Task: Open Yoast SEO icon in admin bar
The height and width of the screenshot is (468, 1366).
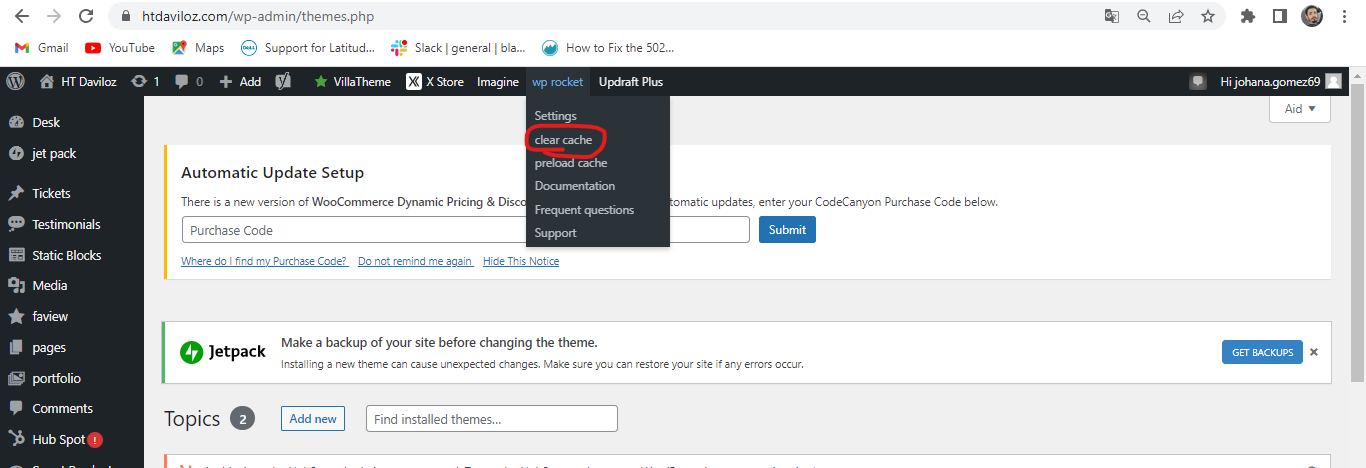Action: (x=283, y=82)
